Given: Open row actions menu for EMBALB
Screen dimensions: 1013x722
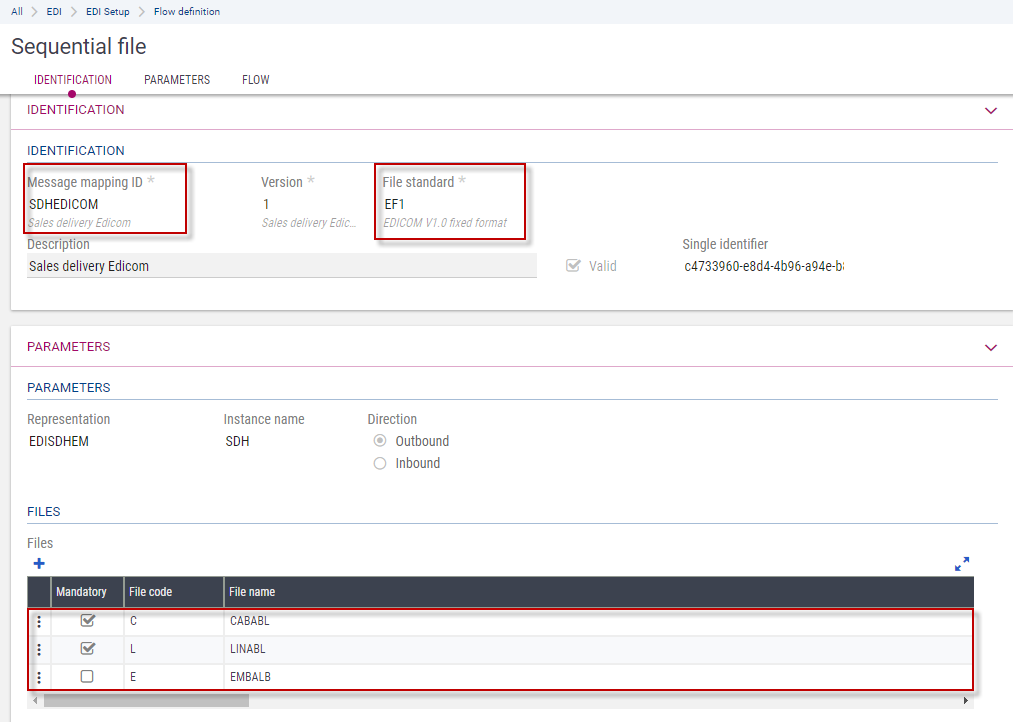Looking at the screenshot, I should [39, 677].
